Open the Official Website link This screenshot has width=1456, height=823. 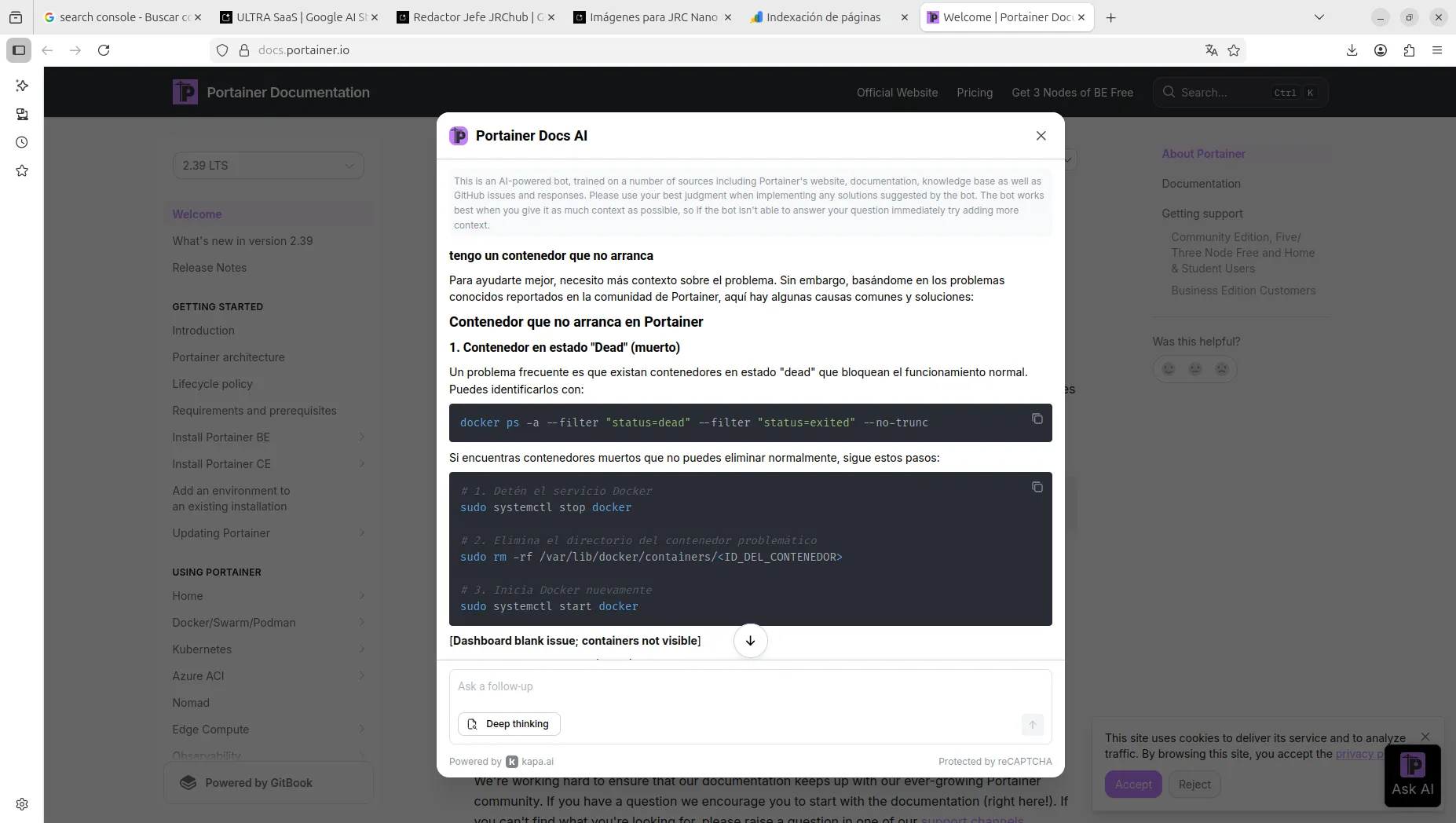(x=898, y=93)
